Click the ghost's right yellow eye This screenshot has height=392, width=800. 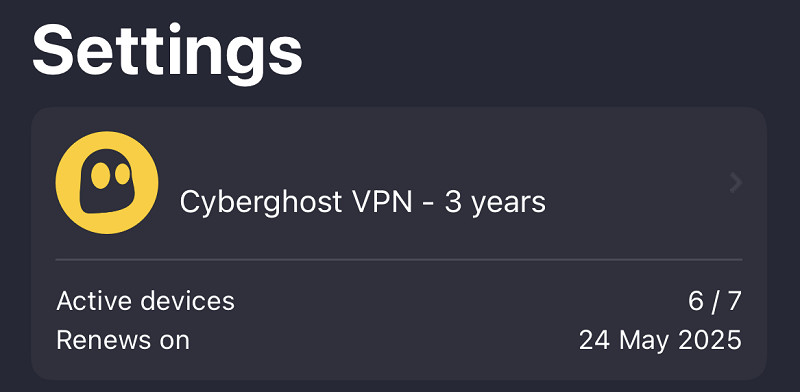(122, 174)
